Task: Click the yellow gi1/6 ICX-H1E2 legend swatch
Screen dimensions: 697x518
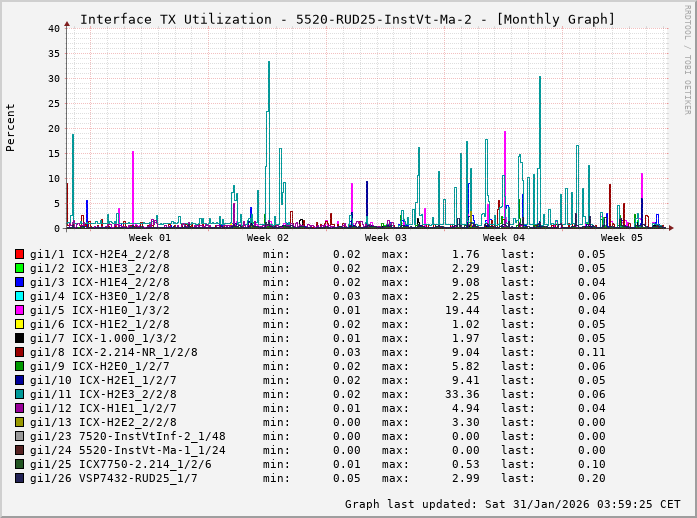Action: (20, 324)
